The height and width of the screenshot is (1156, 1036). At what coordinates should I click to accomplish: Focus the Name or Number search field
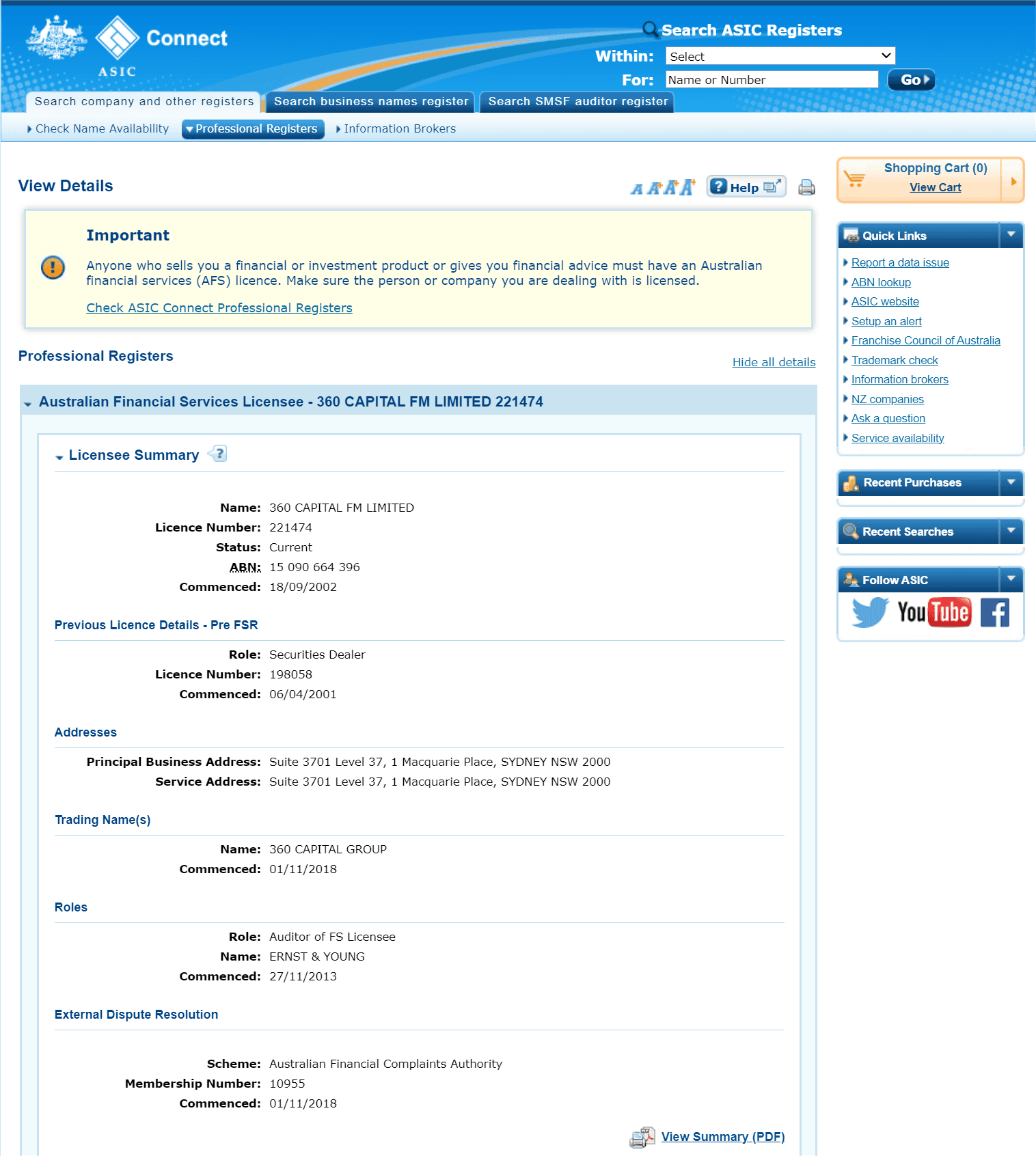coord(772,79)
